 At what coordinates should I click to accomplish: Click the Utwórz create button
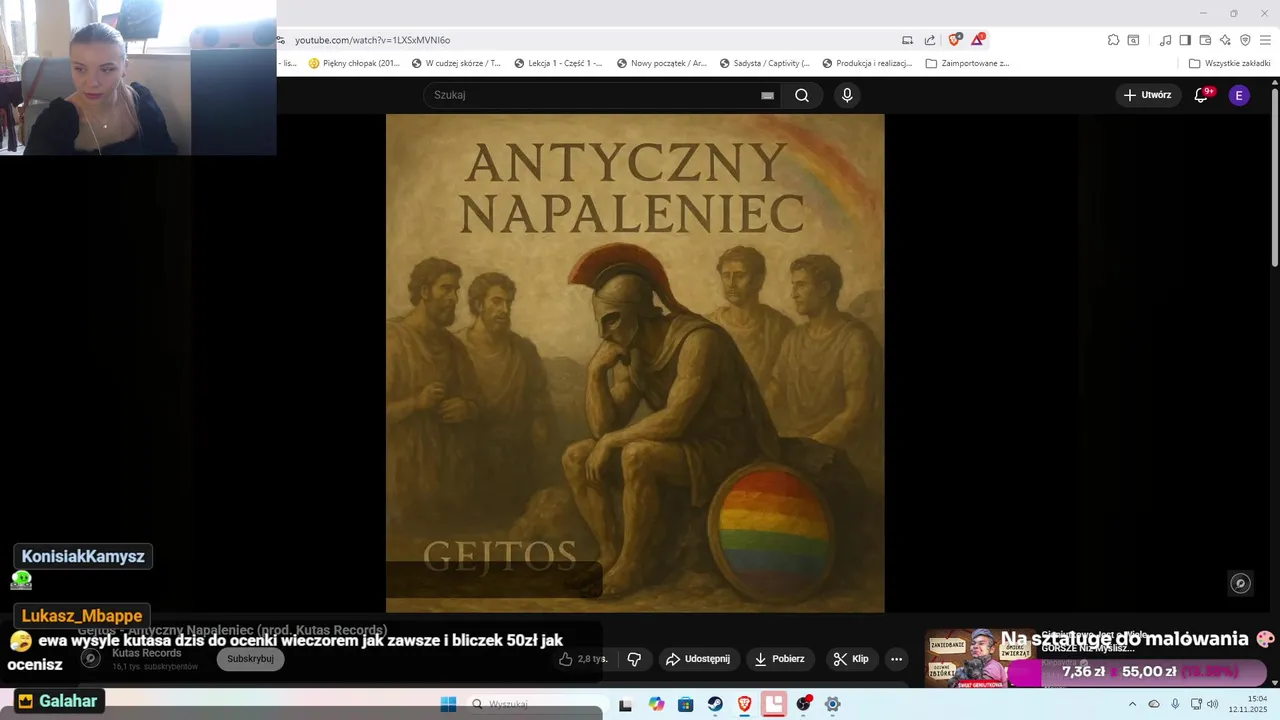pos(1147,95)
